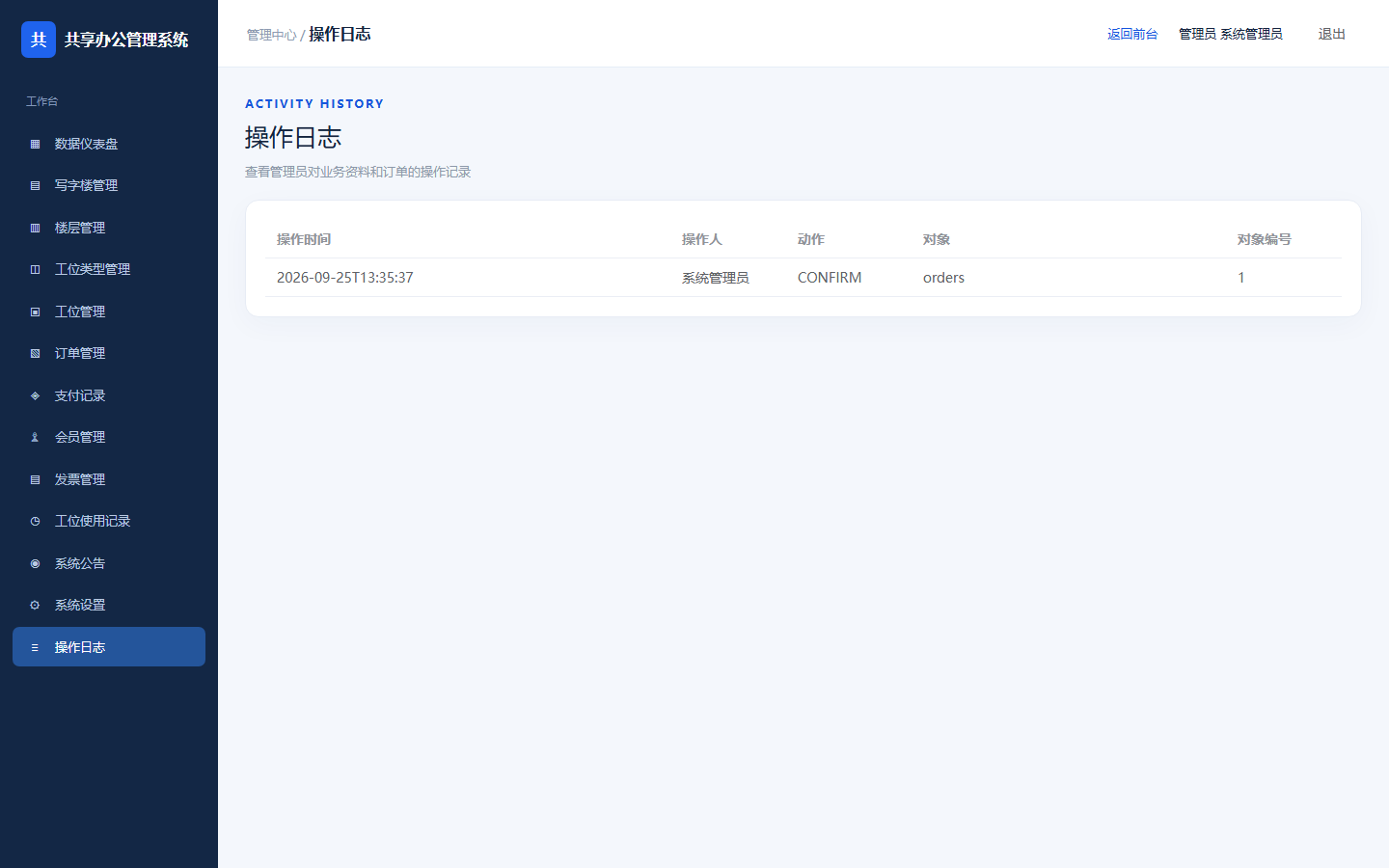Open 订单管理 in the sidebar
The width and height of the screenshot is (1389, 868).
[x=109, y=353]
